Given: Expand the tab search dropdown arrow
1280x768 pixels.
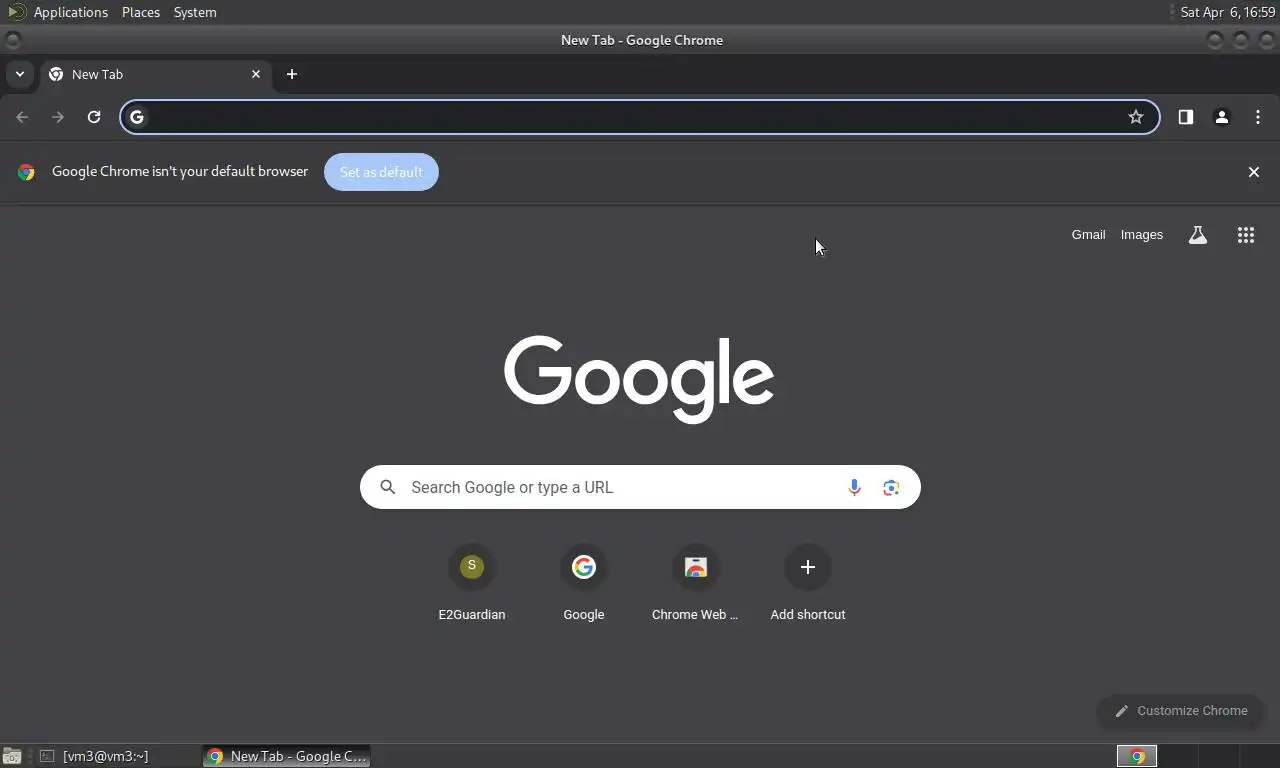Looking at the screenshot, I should click(x=20, y=74).
